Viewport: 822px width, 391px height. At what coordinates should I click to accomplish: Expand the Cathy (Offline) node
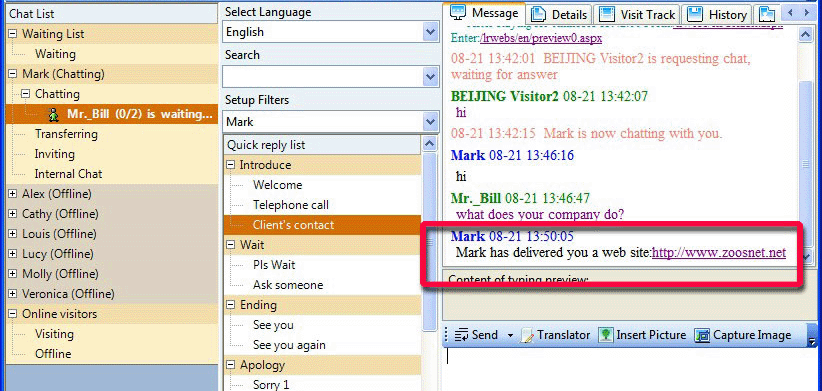(x=13, y=214)
